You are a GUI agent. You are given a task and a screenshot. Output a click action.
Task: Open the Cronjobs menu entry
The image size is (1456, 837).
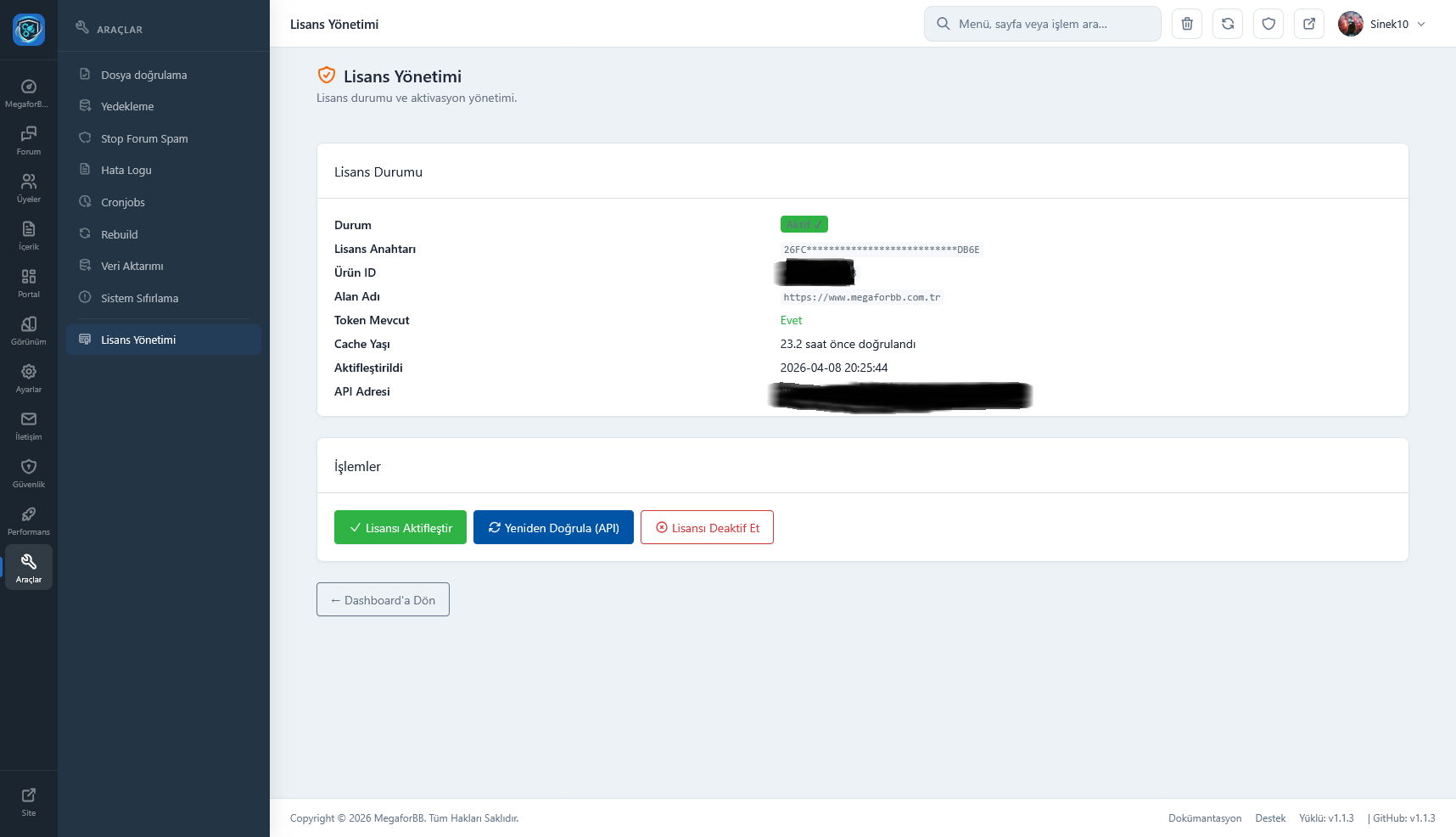tap(123, 202)
